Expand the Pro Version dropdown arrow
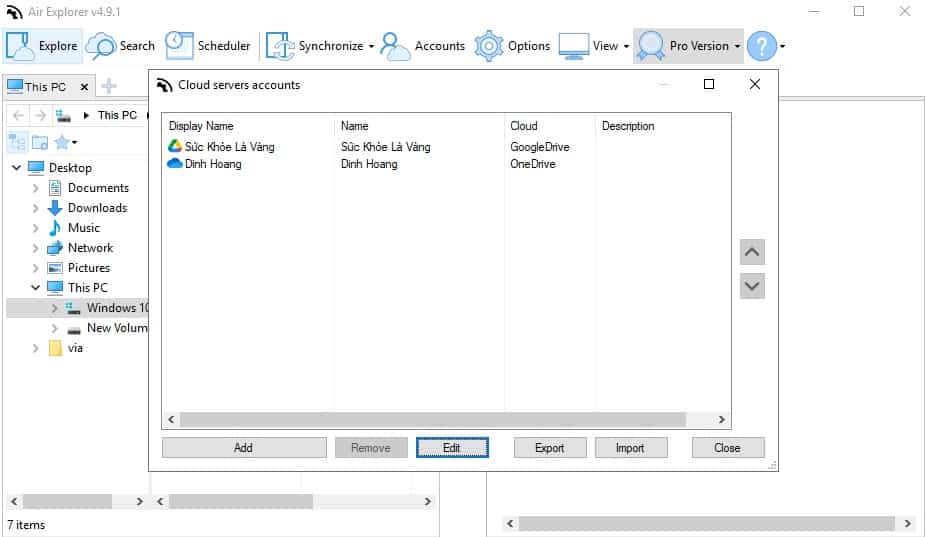The height and width of the screenshot is (537, 926). coord(737,46)
